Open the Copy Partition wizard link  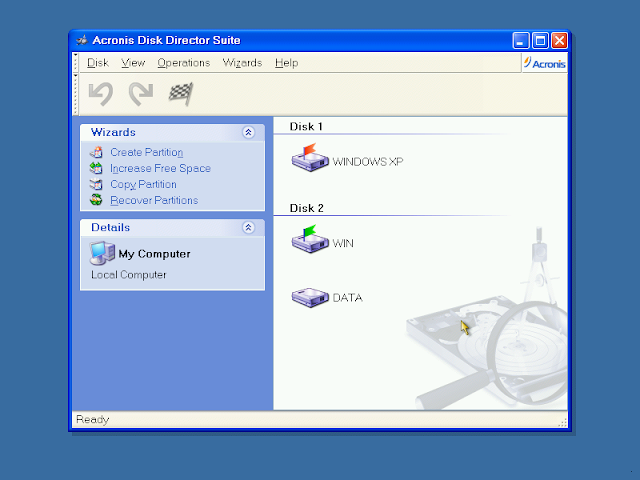point(143,184)
